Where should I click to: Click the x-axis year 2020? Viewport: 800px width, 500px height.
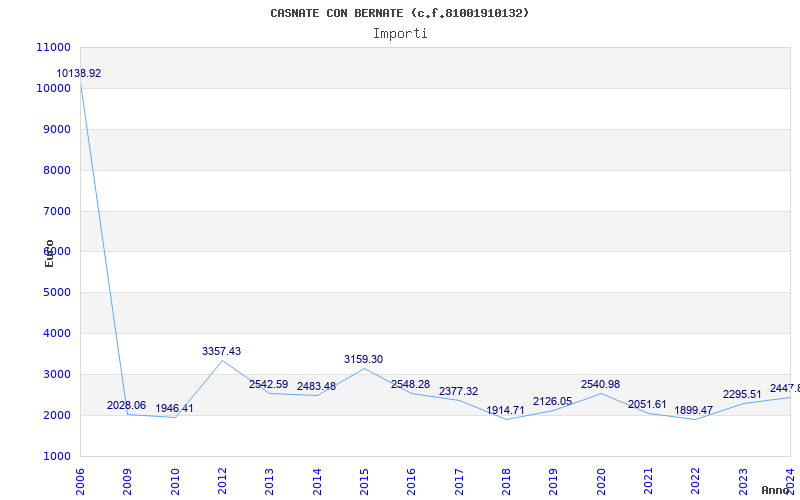coord(601,482)
